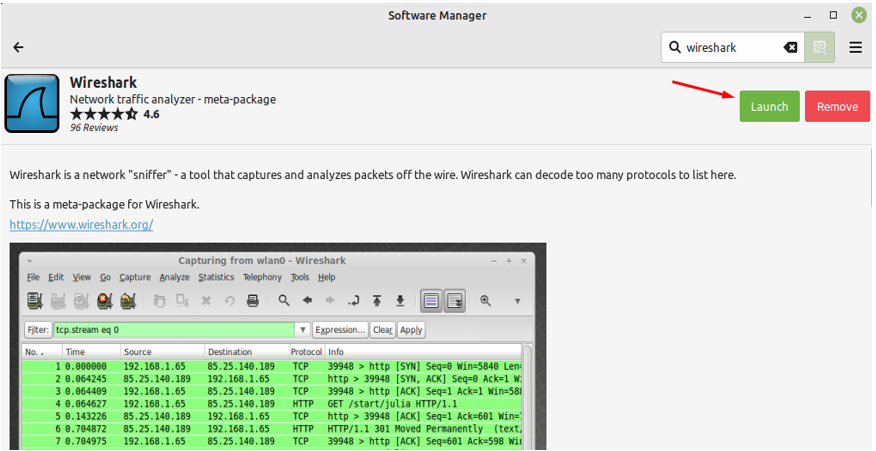Image resolution: width=876 pixels, height=451 pixels.
Task: Click the vertical scrollbar on the right
Action: 871,178
